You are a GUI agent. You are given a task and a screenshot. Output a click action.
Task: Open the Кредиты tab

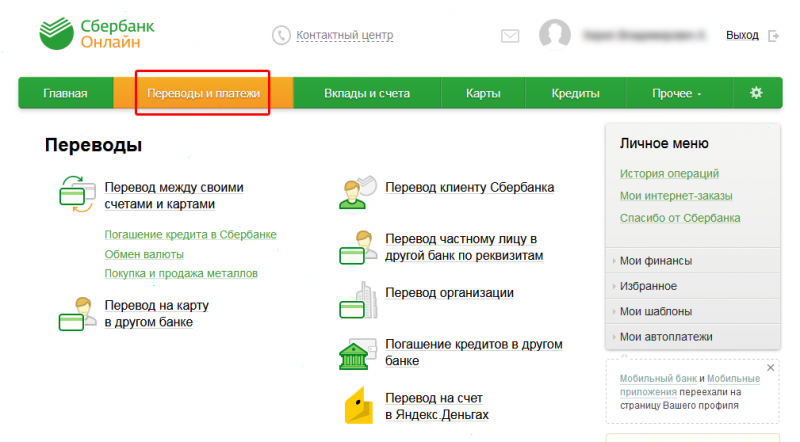(x=575, y=93)
